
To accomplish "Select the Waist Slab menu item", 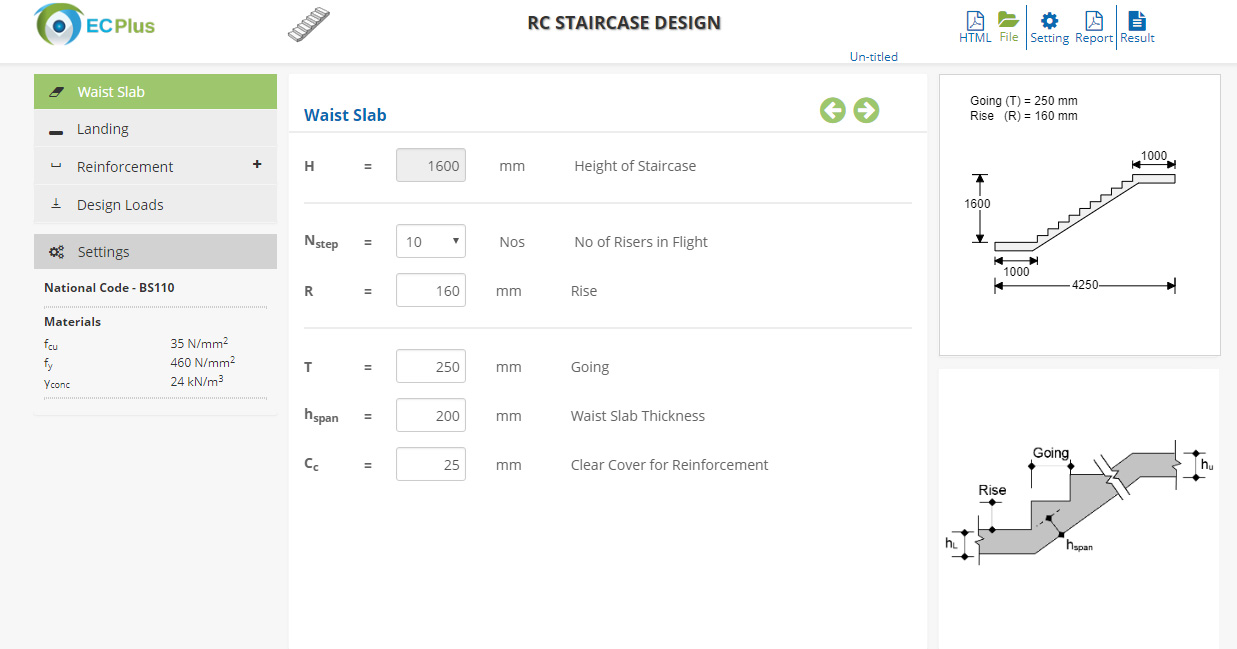I will coord(155,92).
